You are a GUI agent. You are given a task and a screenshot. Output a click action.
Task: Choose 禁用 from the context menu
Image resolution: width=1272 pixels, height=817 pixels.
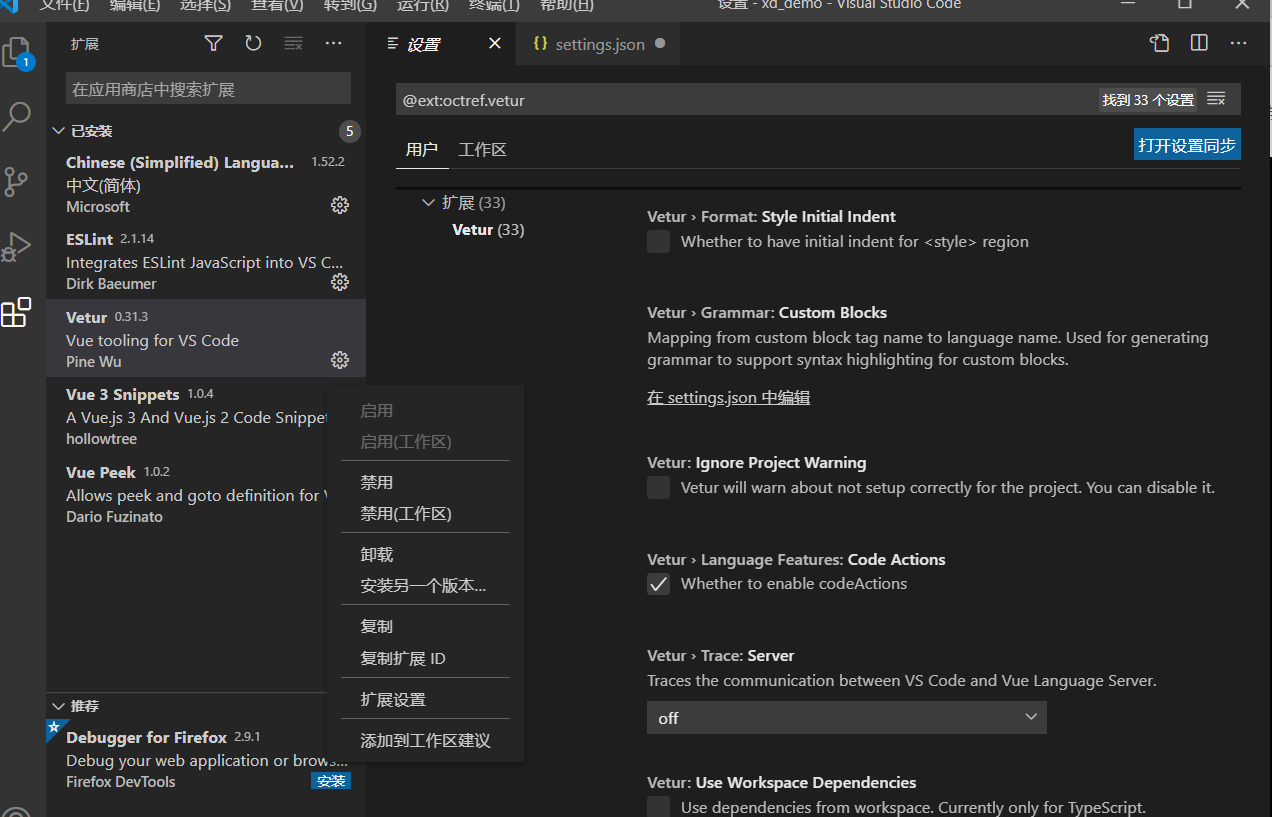(x=425, y=483)
